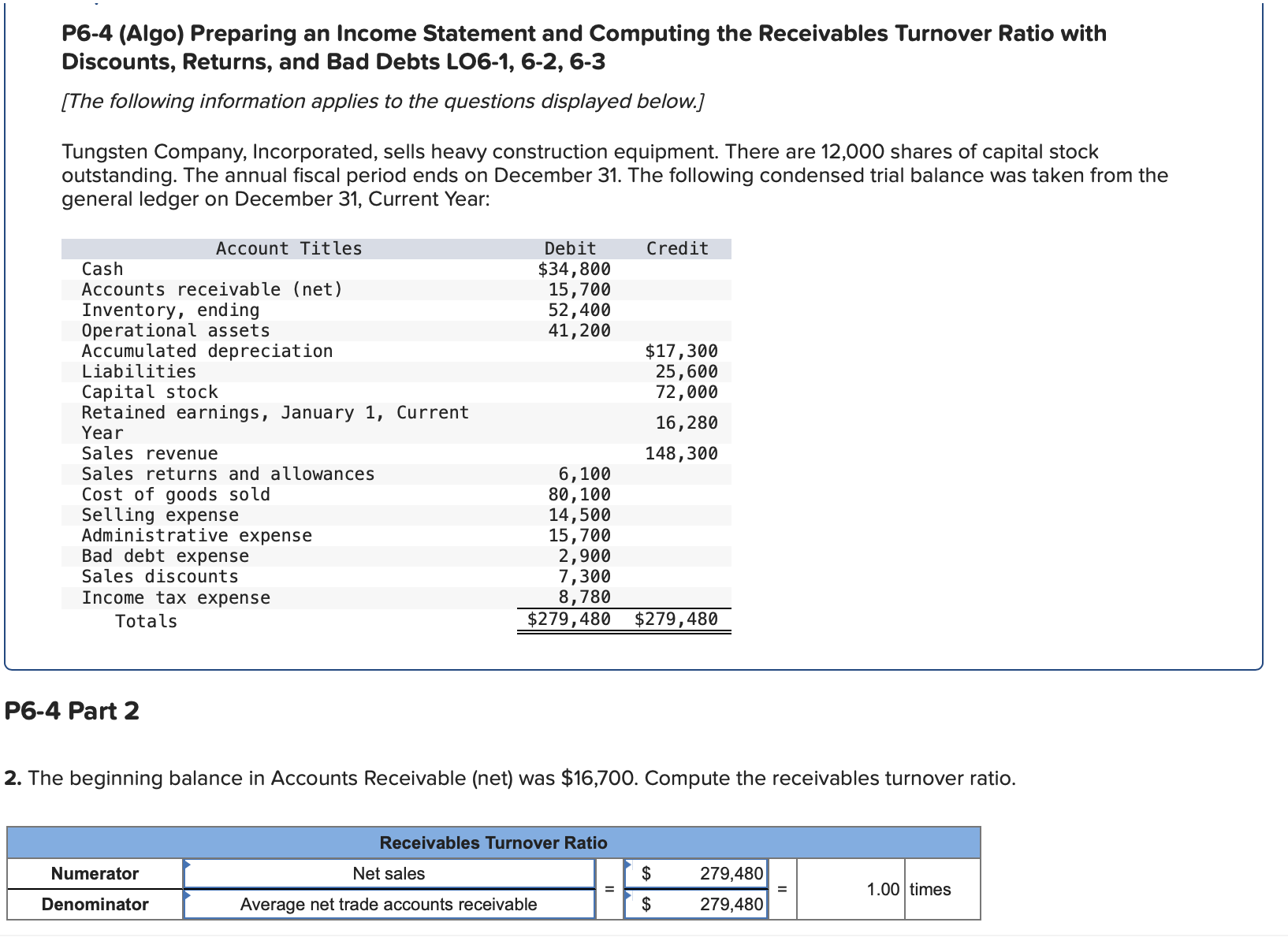Image resolution: width=1288 pixels, height=941 pixels.
Task: Click the Numerator row label
Action: pos(95,872)
